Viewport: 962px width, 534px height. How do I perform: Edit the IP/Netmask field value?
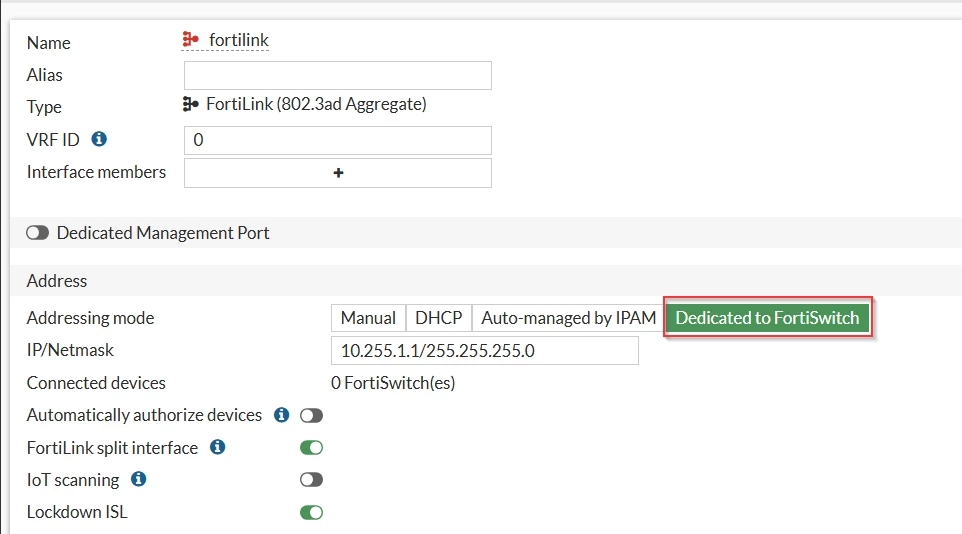click(x=485, y=350)
